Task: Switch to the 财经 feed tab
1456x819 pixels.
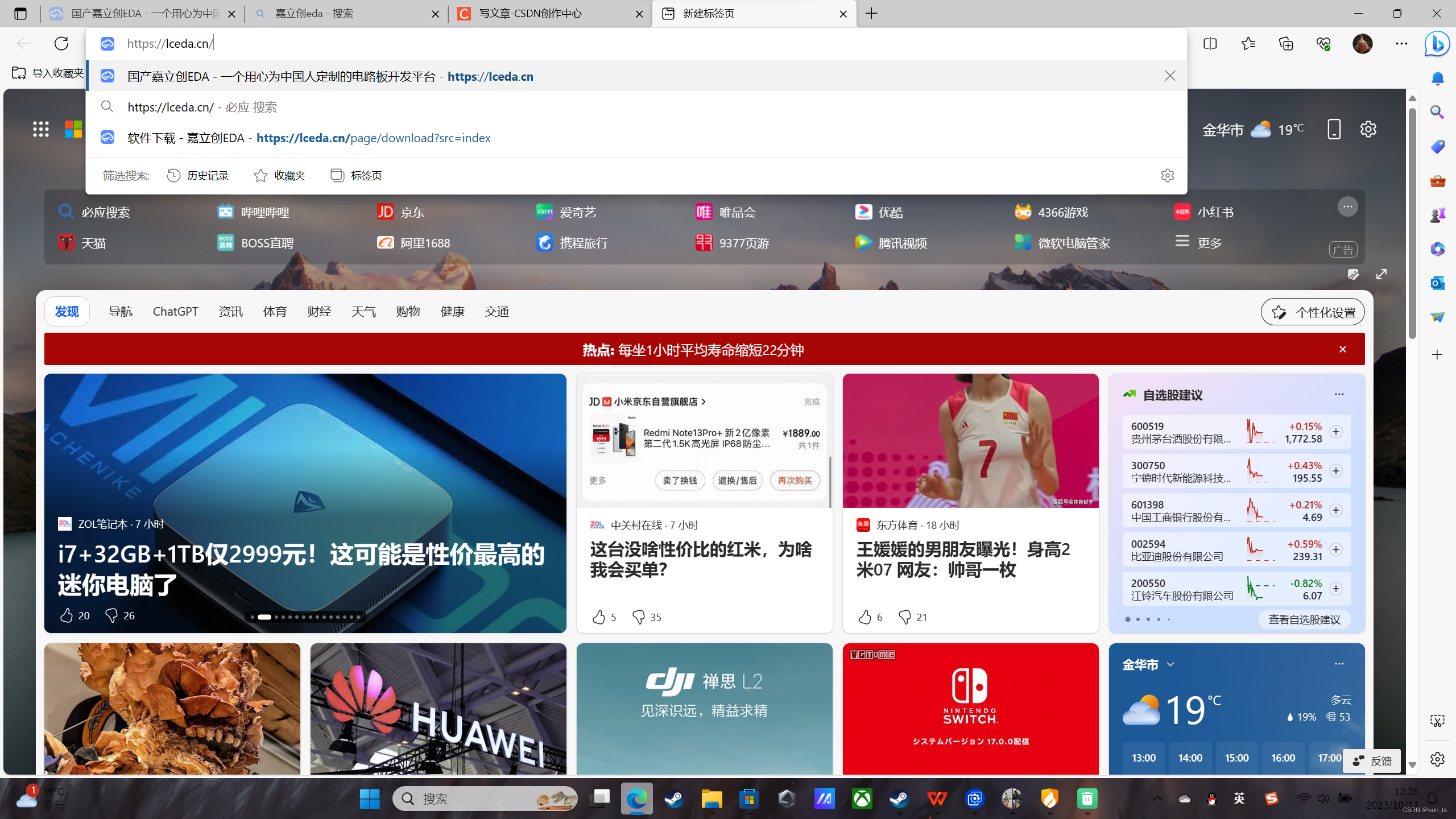Action: [319, 312]
